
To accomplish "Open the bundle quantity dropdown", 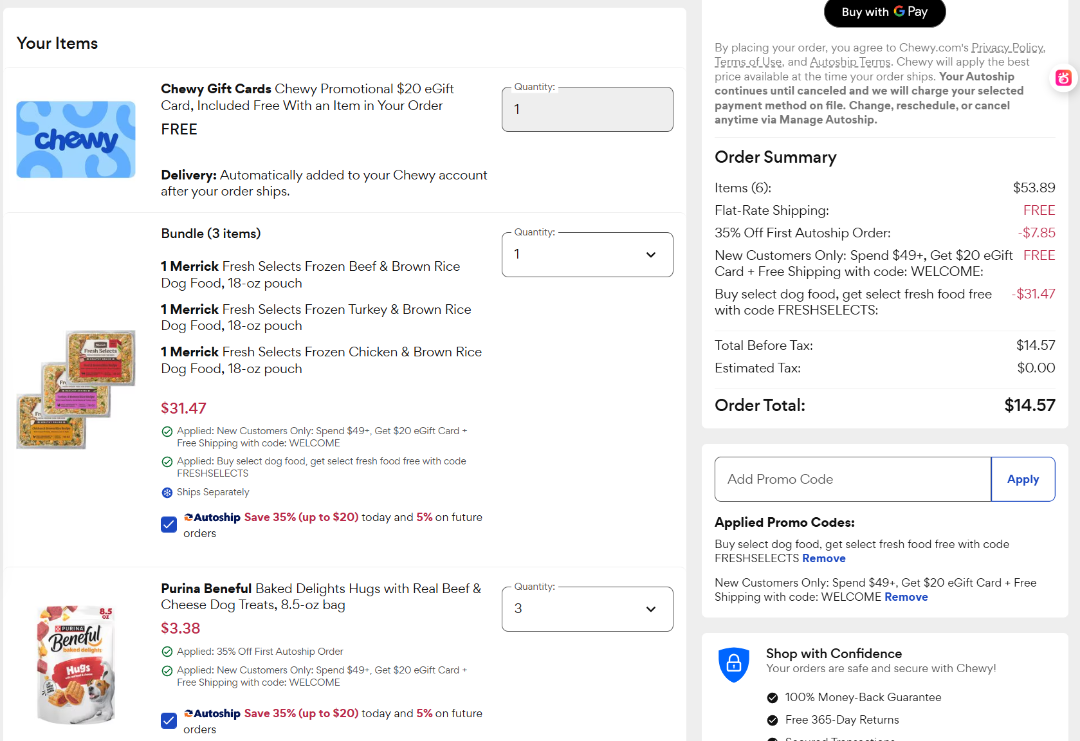I will pyautogui.click(x=588, y=255).
